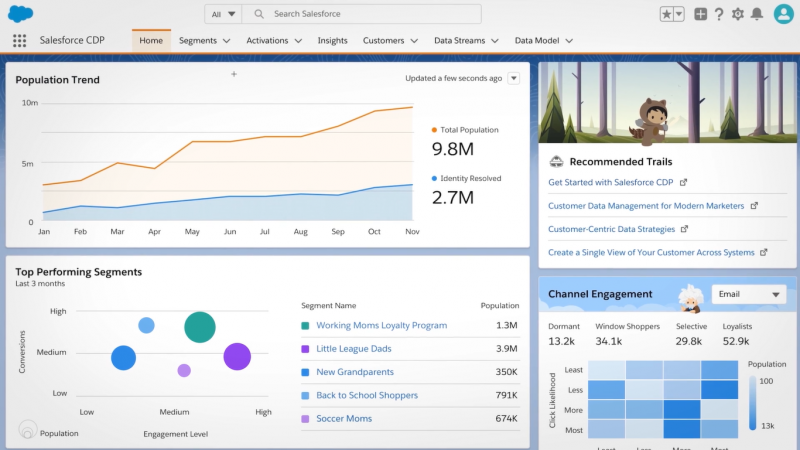Expand the Activations tab chevron
Screen dimensions: 800x450
click(298, 41)
